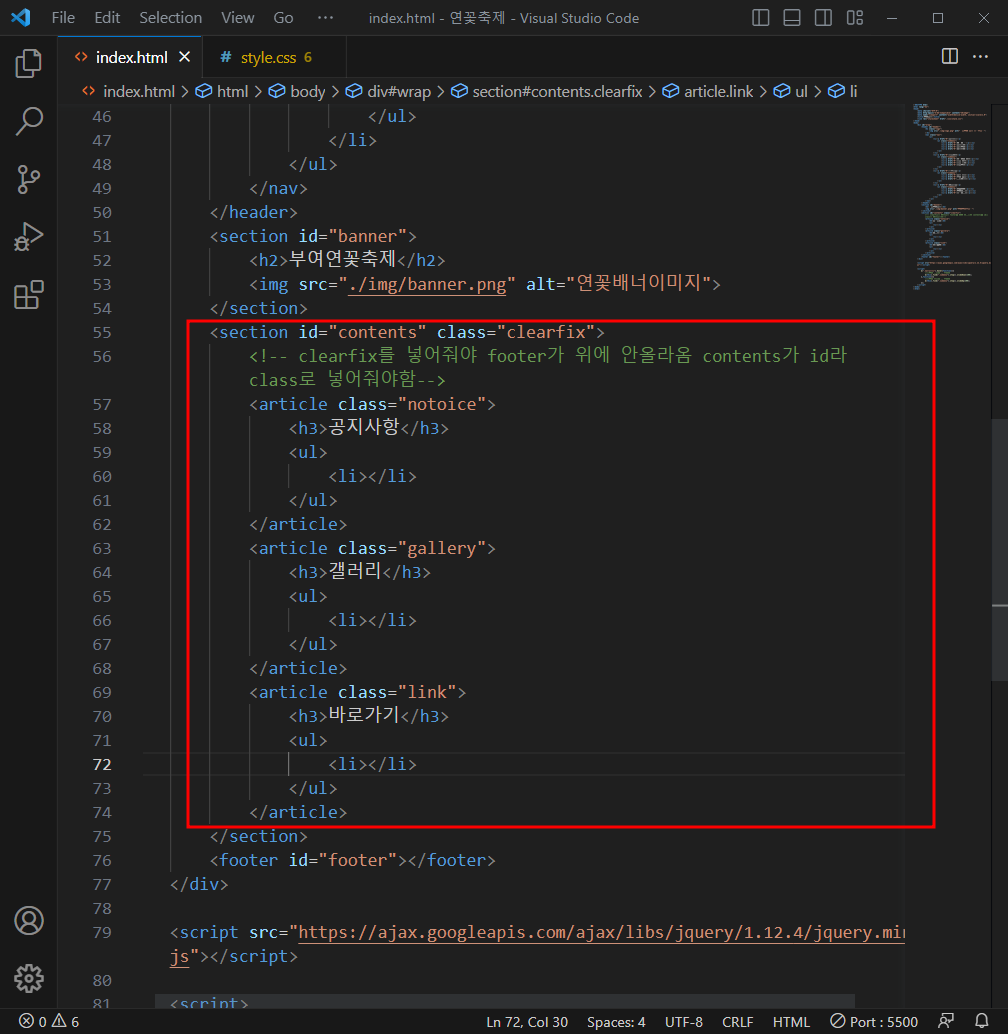Change line ending via CRLF
Screen dimensions: 1008x1034
click(x=737, y=1021)
